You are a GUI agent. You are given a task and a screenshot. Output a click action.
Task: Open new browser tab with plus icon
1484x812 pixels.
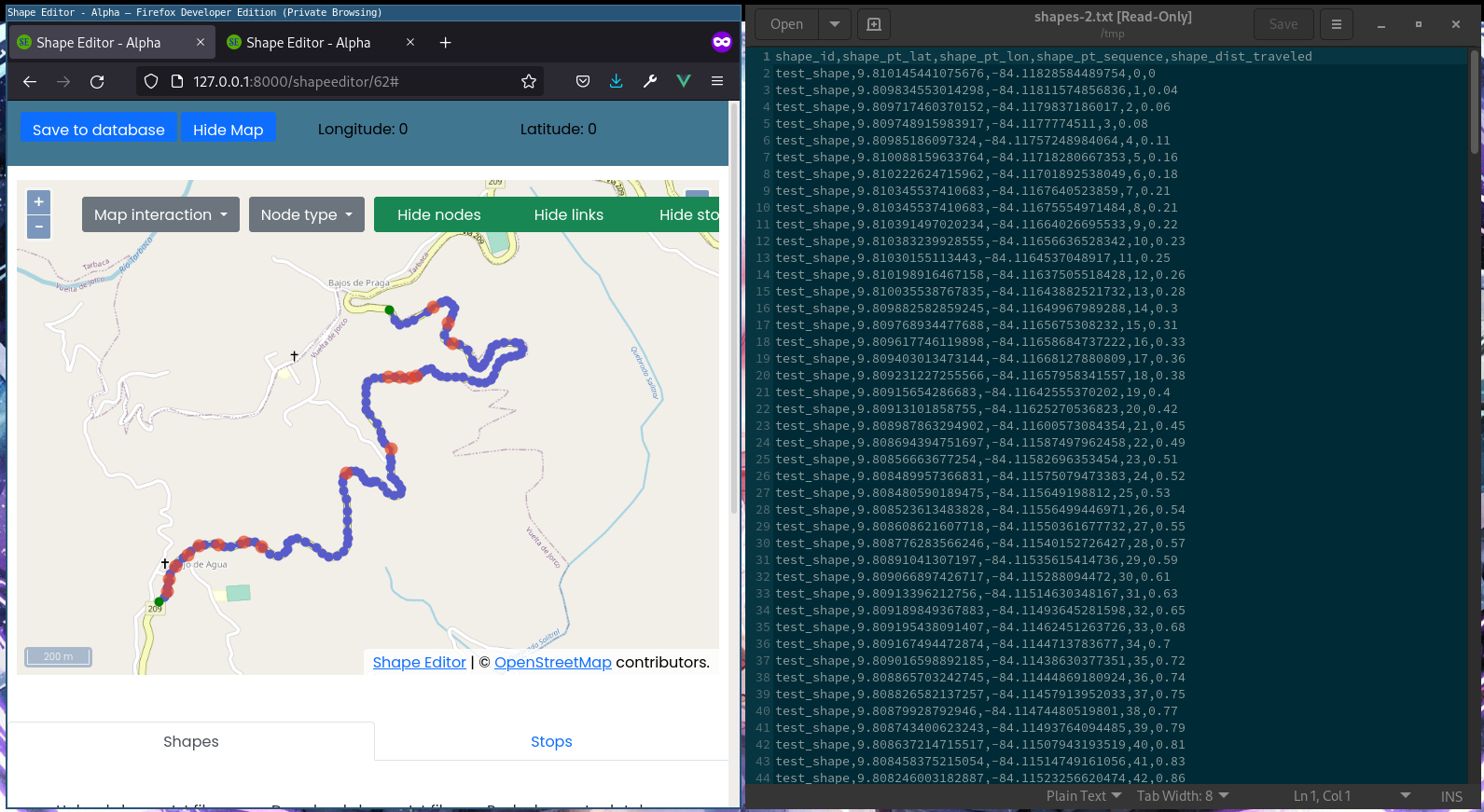click(446, 43)
